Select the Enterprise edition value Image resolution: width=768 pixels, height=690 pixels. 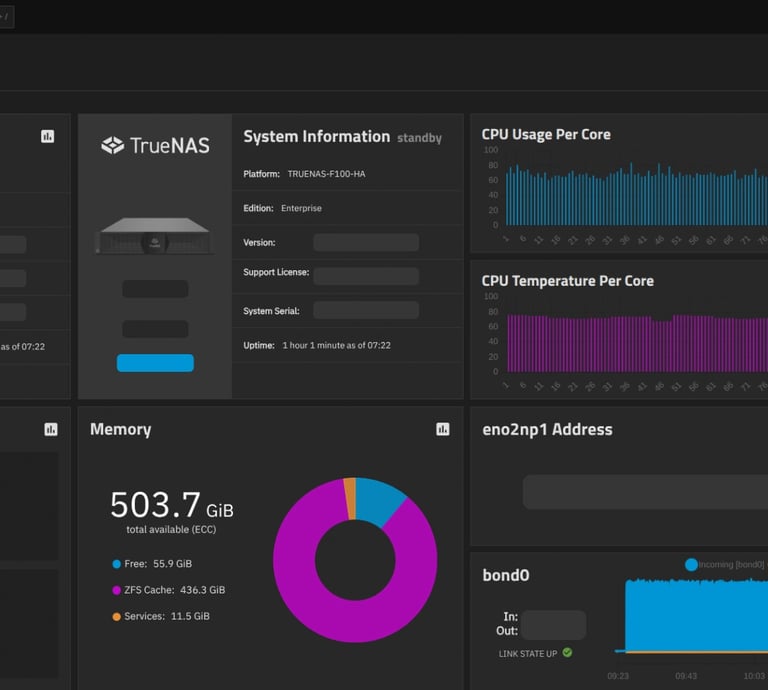click(x=301, y=208)
